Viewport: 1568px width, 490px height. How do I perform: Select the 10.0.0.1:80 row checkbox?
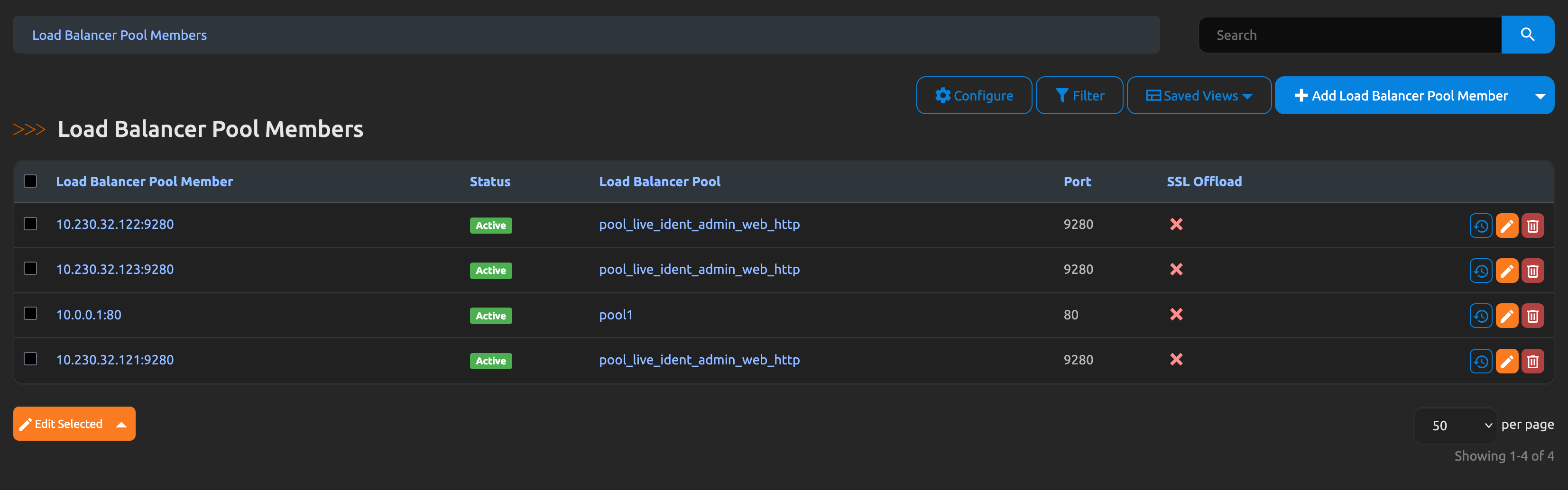[x=30, y=314]
